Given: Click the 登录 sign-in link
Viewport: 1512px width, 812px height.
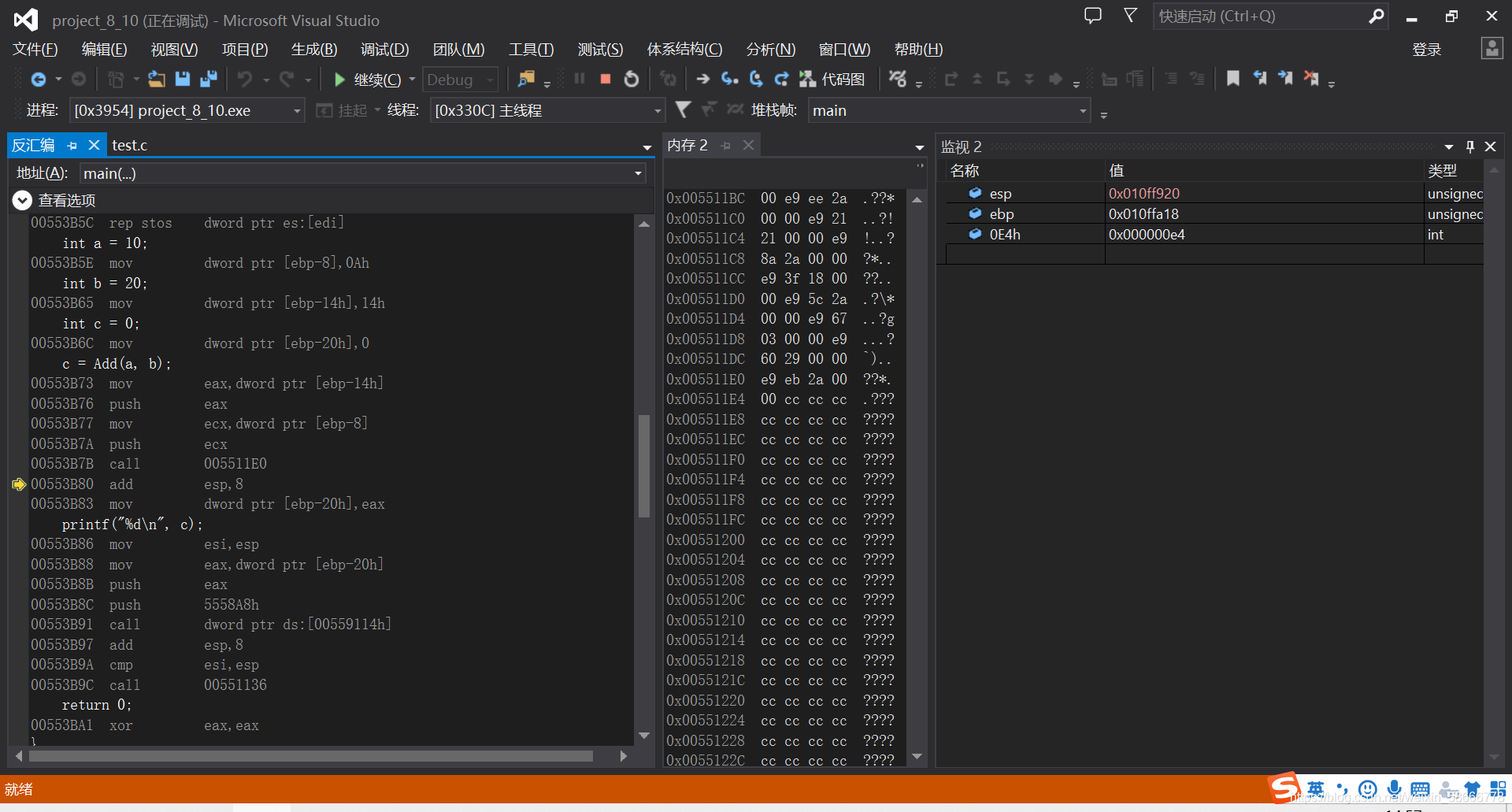Looking at the screenshot, I should (1426, 50).
